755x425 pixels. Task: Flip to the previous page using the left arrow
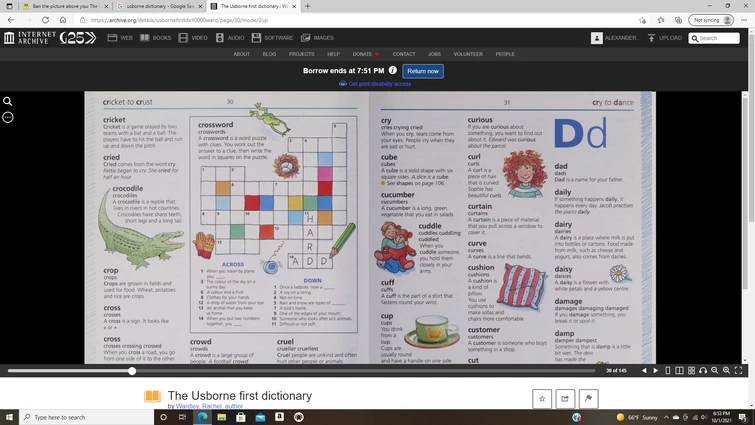pyautogui.click(x=644, y=371)
